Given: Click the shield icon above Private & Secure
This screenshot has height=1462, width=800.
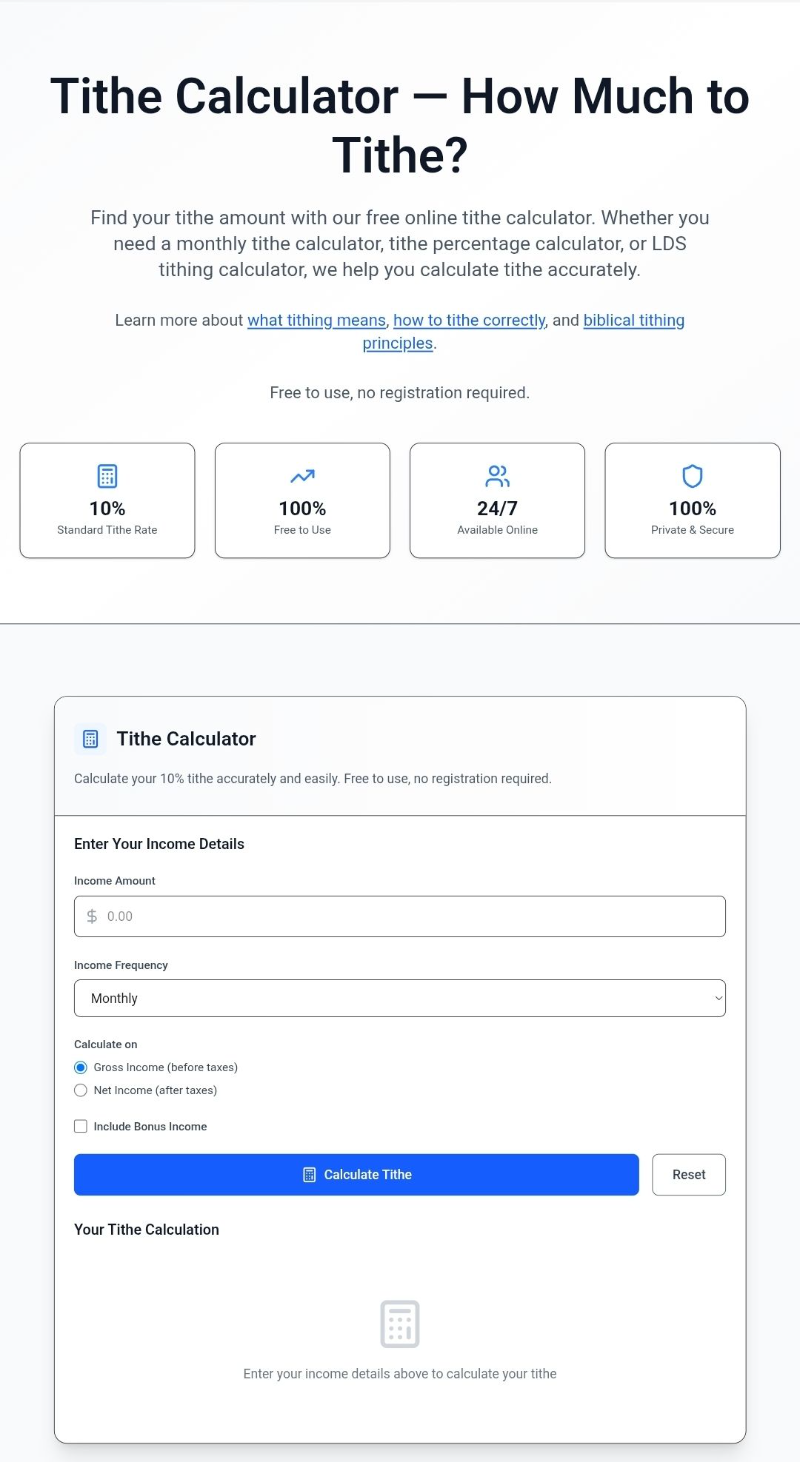Looking at the screenshot, I should click(x=692, y=476).
